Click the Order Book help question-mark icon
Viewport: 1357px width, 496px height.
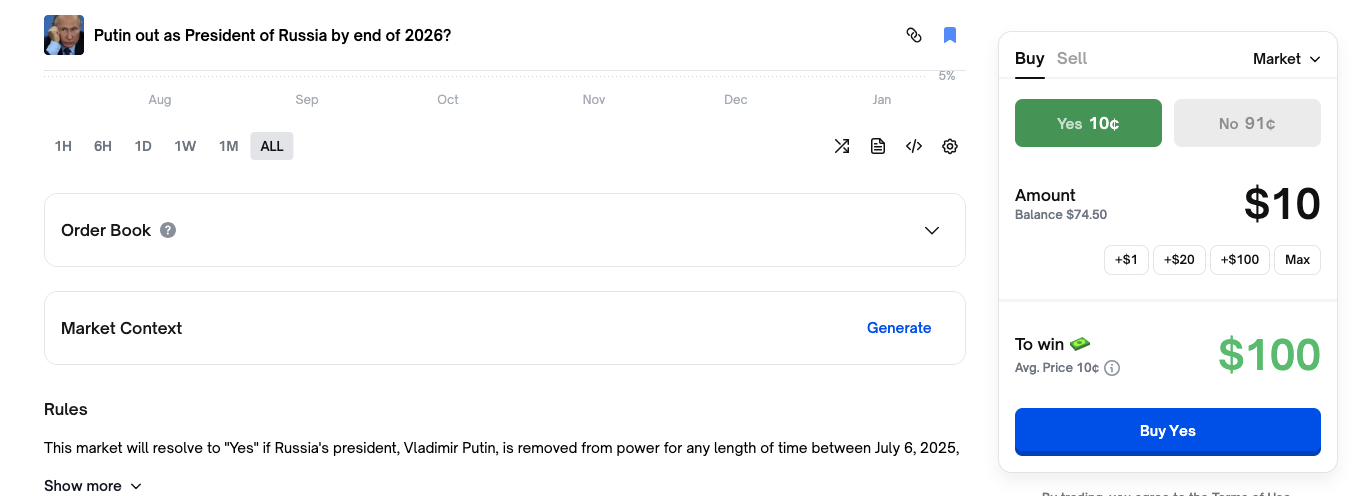click(168, 230)
